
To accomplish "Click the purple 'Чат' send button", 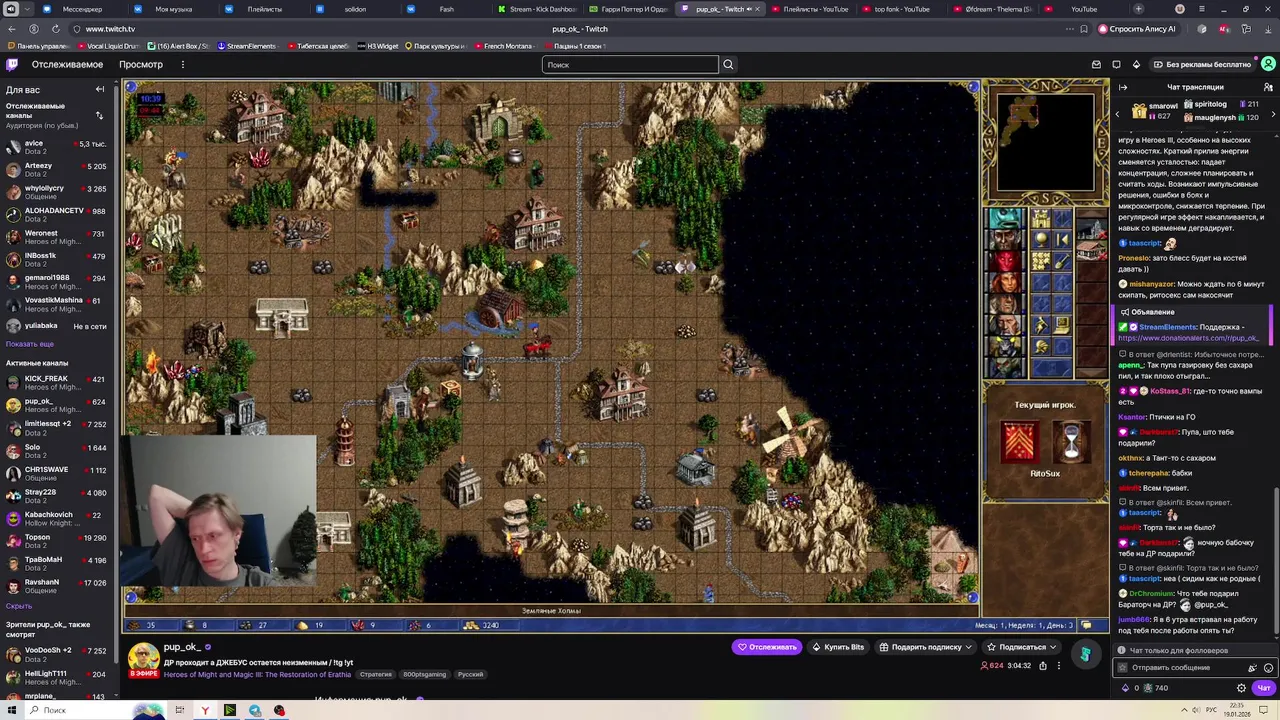I will tap(1264, 688).
